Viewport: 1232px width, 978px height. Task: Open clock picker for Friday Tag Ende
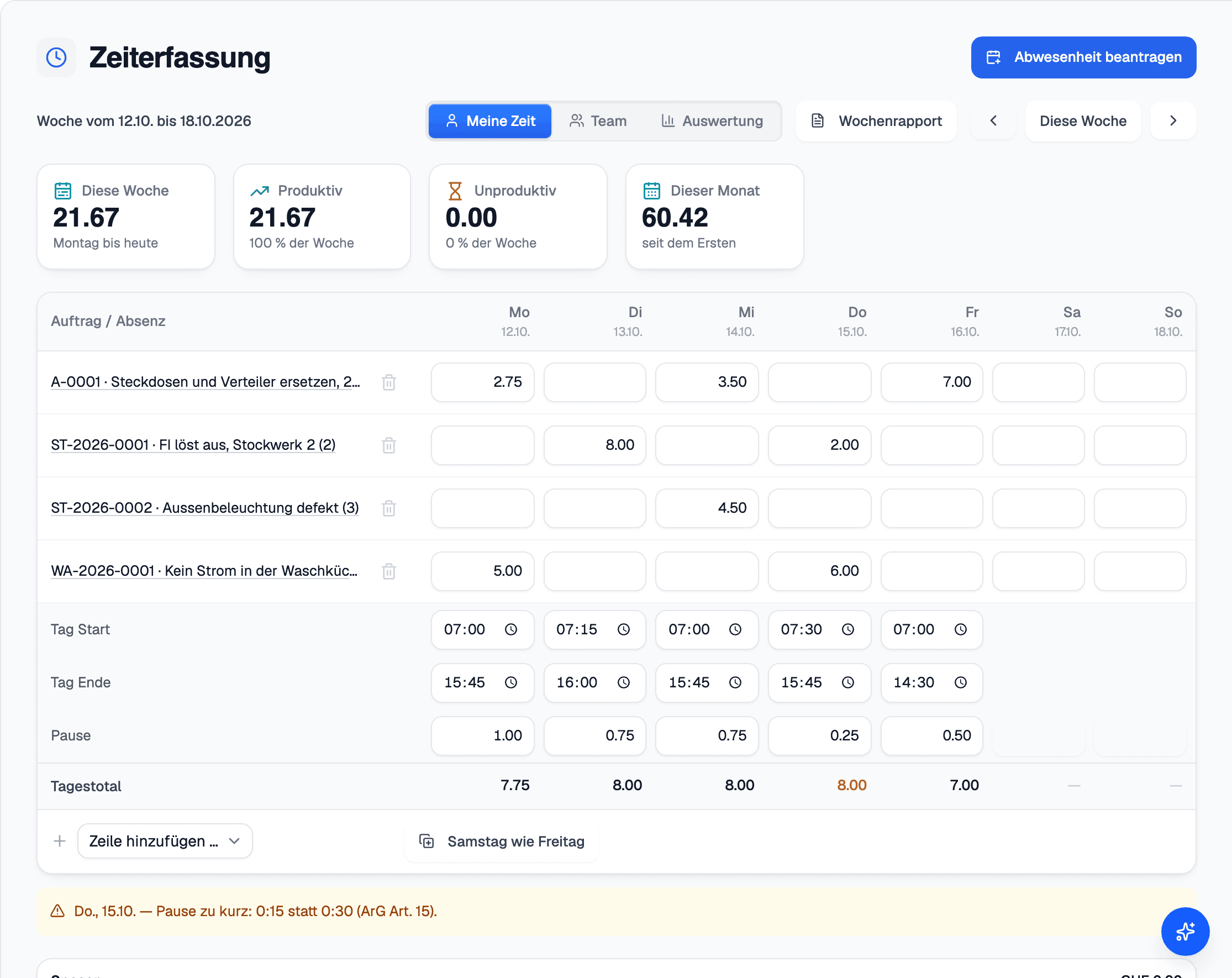[961, 682]
